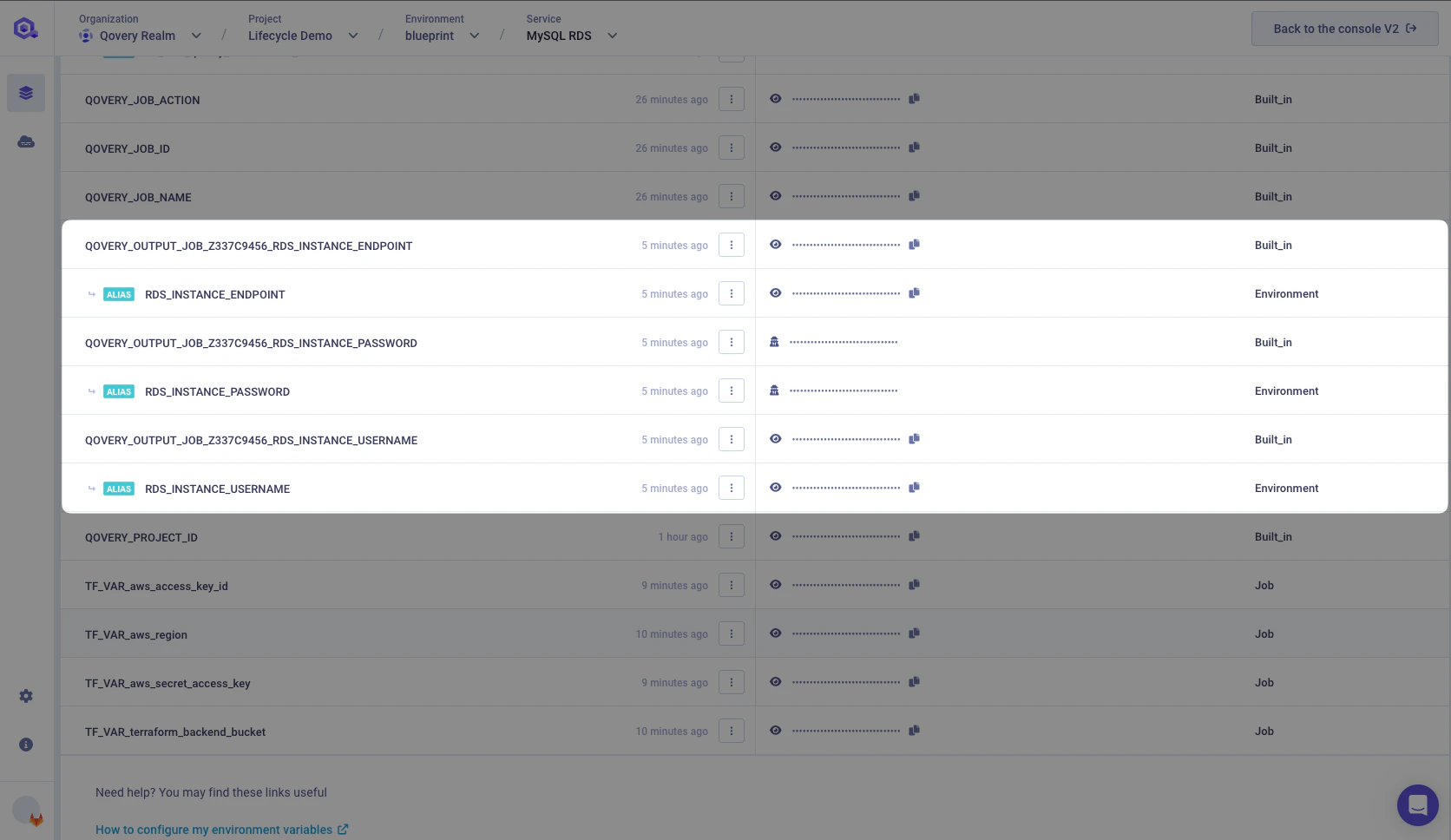1451x840 pixels.
Task: Click Back to the console V2 button
Action: click(1344, 29)
